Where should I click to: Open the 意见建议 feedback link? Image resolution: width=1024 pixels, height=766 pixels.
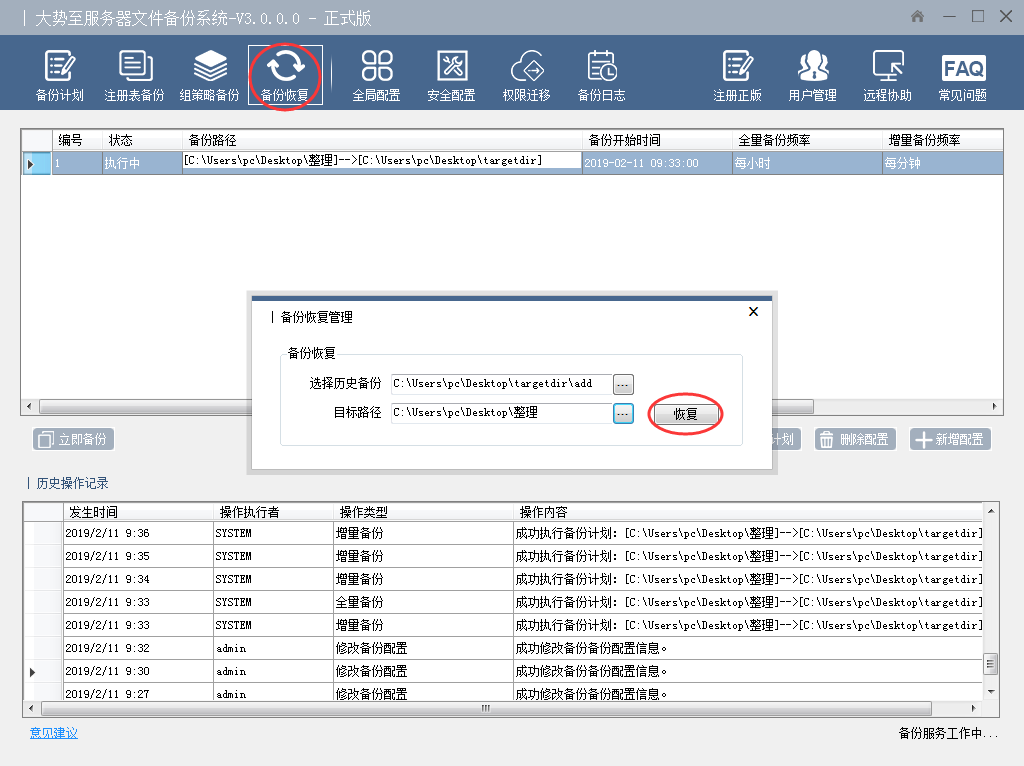[x=54, y=733]
